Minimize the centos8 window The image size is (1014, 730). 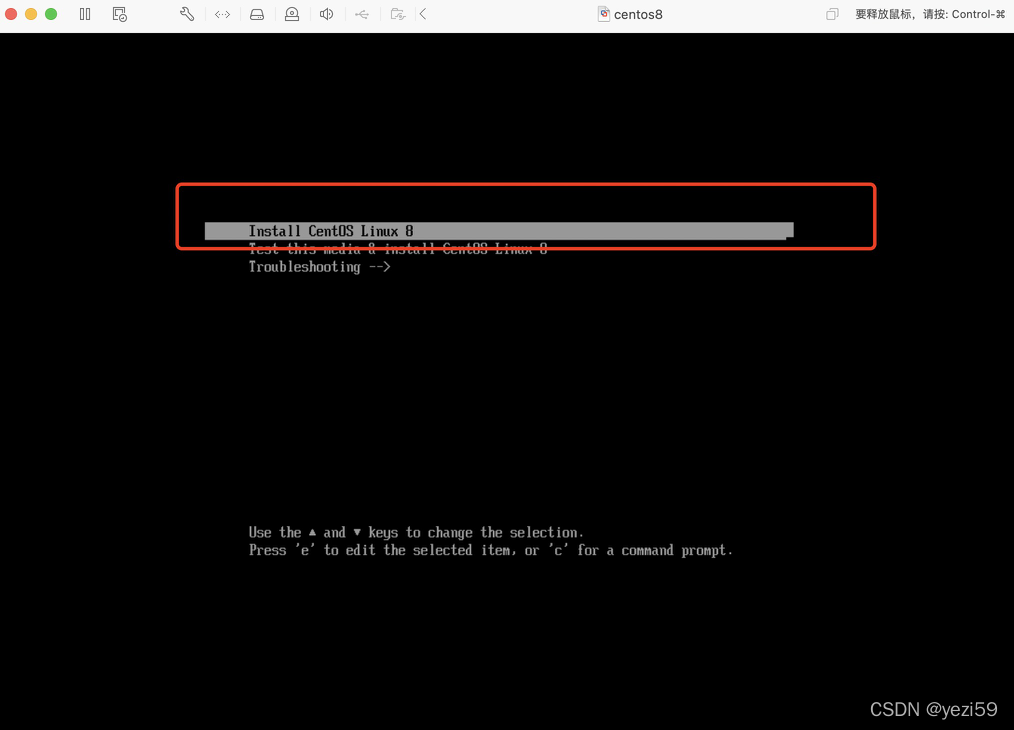[x=31, y=14]
